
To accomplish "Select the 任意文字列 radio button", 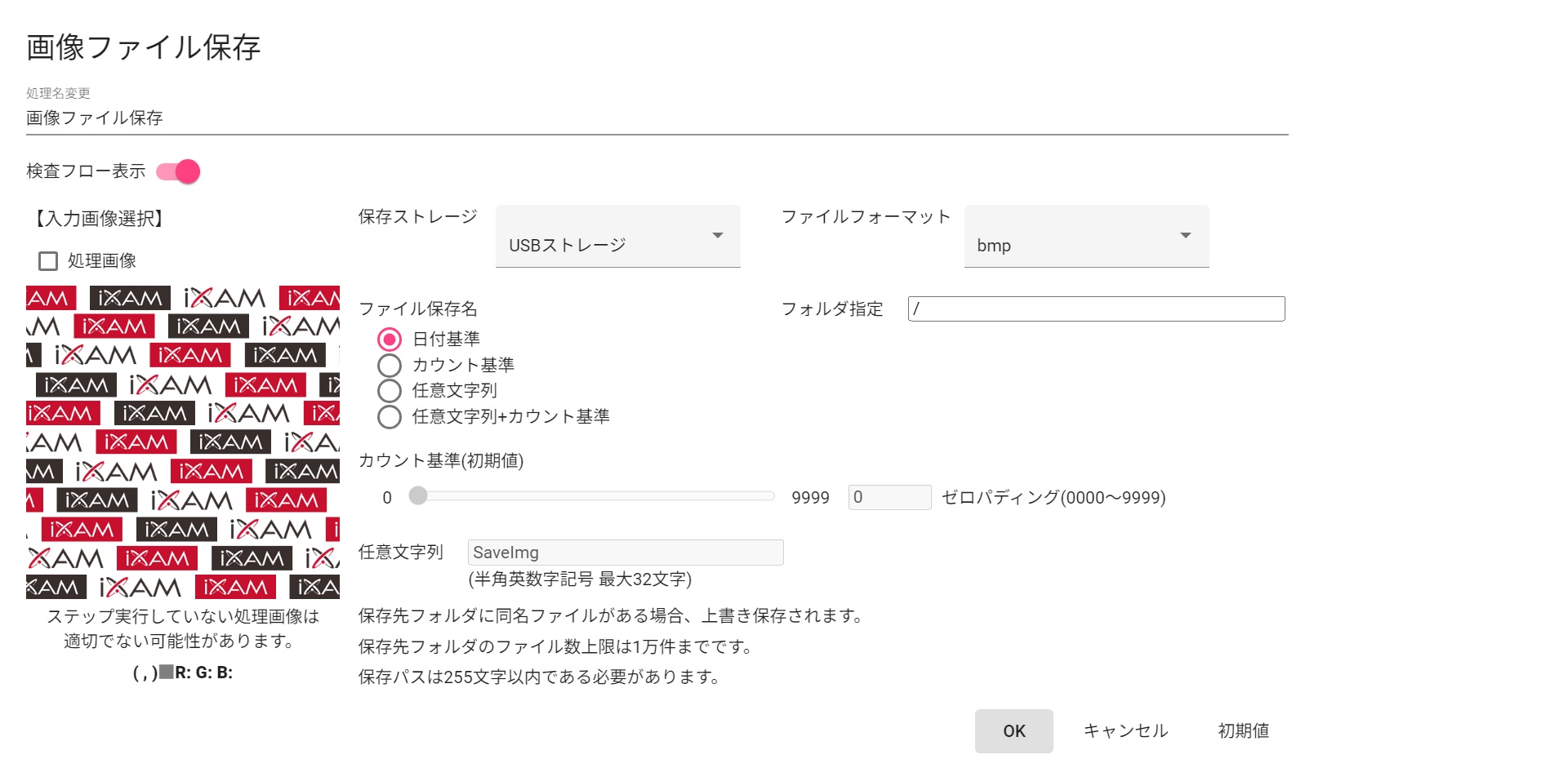I will coord(390,391).
